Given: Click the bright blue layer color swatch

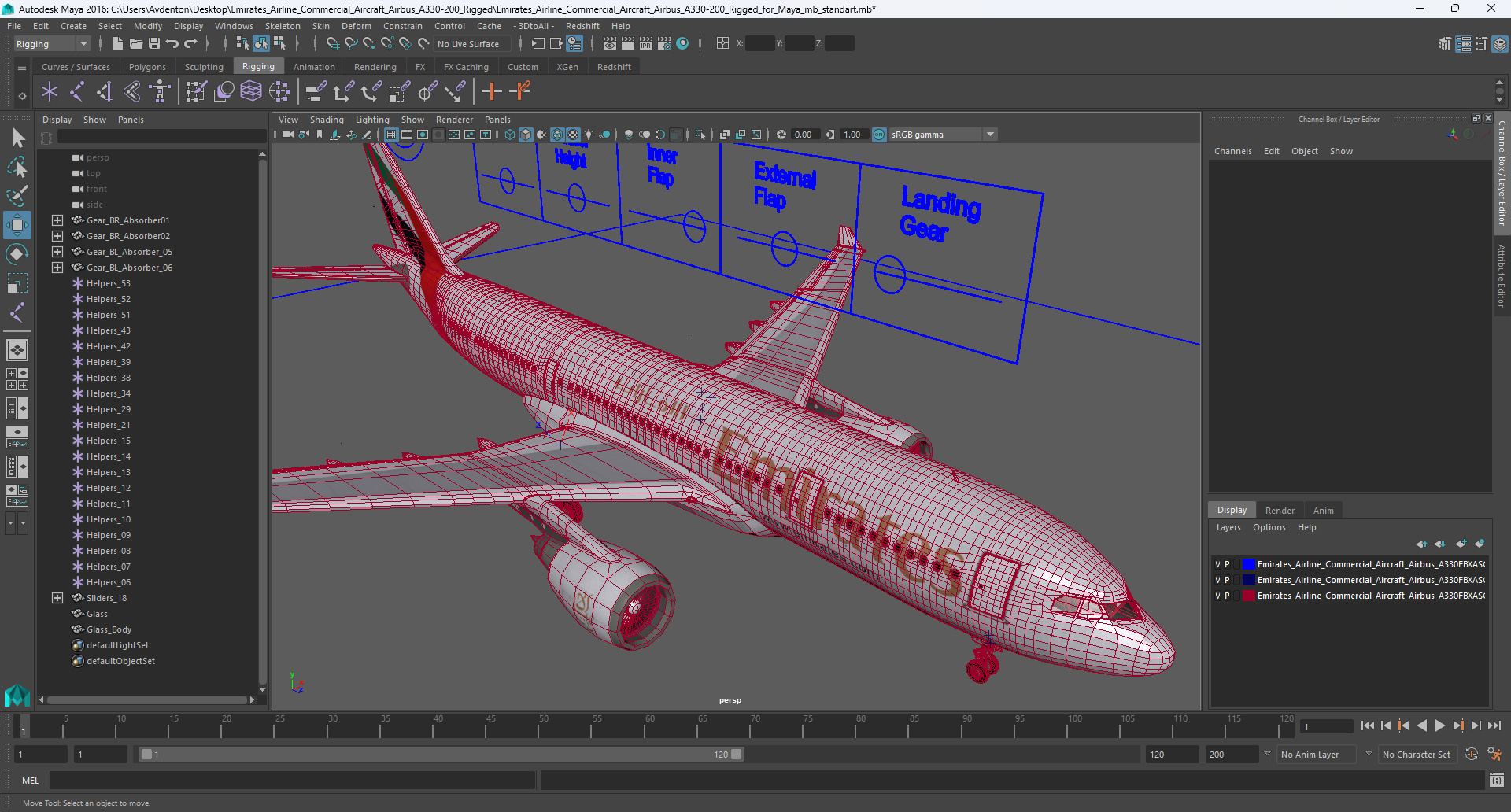Looking at the screenshot, I should click(1248, 564).
